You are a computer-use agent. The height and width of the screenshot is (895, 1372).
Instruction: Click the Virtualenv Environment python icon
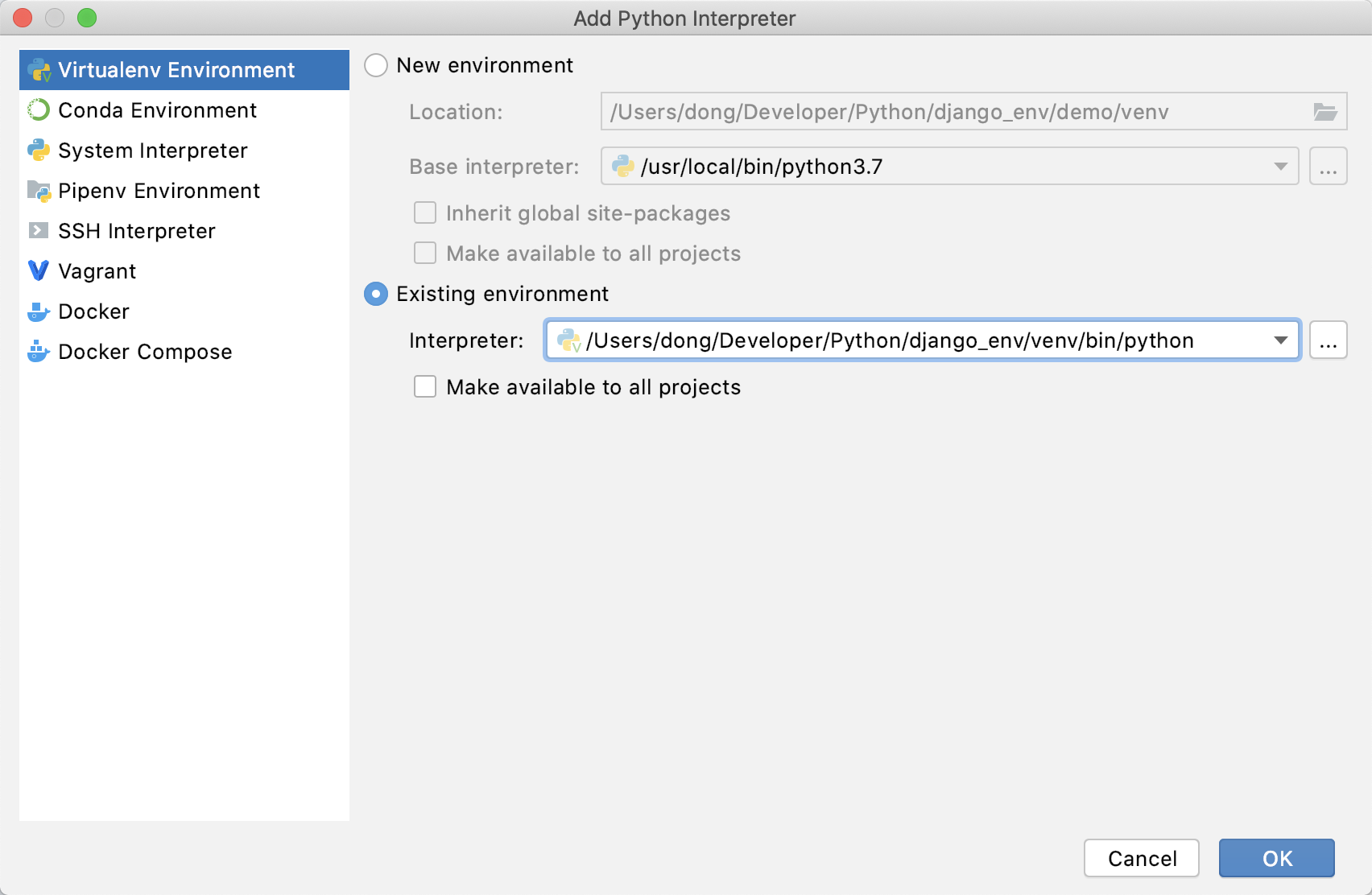tap(39, 70)
